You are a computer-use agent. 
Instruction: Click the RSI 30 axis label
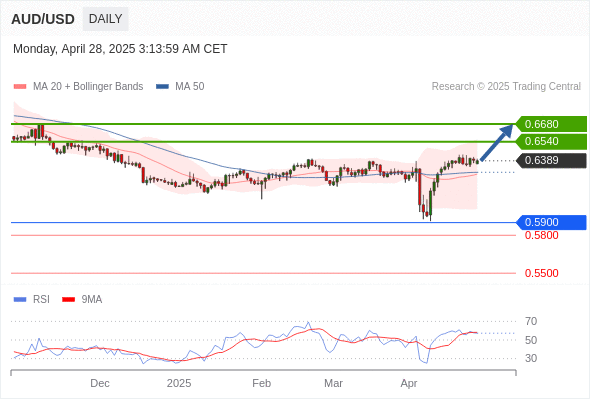(x=531, y=358)
